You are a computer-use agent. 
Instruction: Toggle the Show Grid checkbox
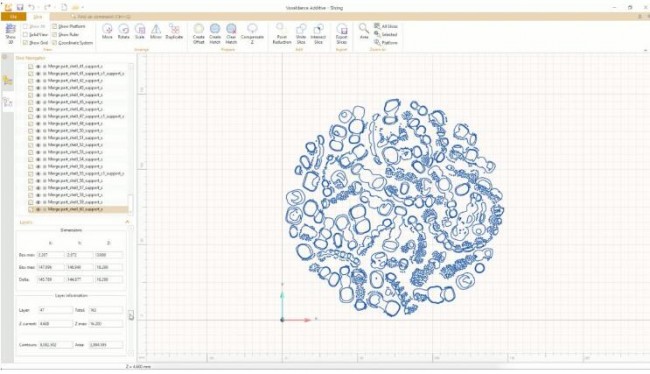point(26,43)
